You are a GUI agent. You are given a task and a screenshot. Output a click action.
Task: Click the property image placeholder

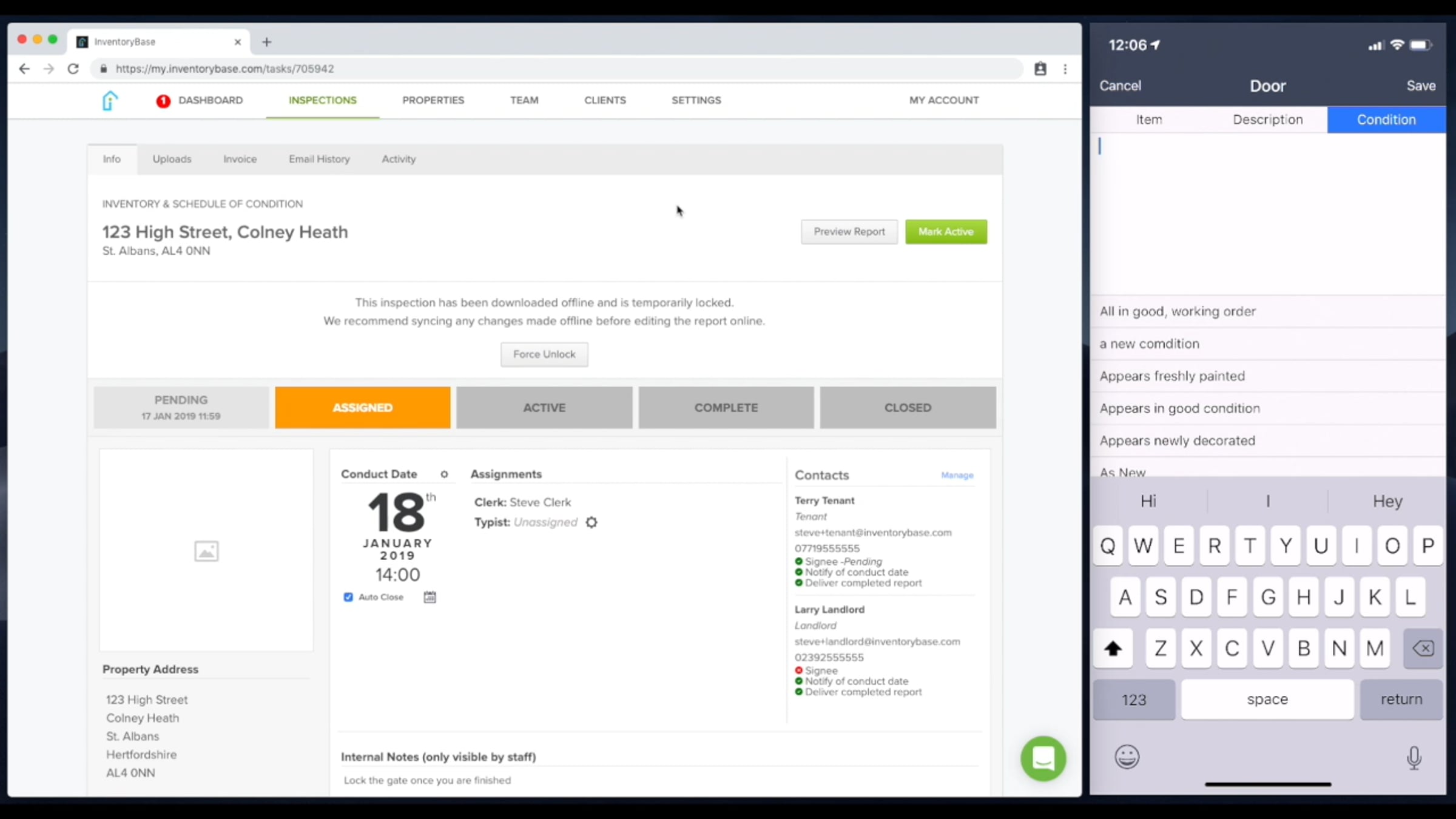click(206, 551)
